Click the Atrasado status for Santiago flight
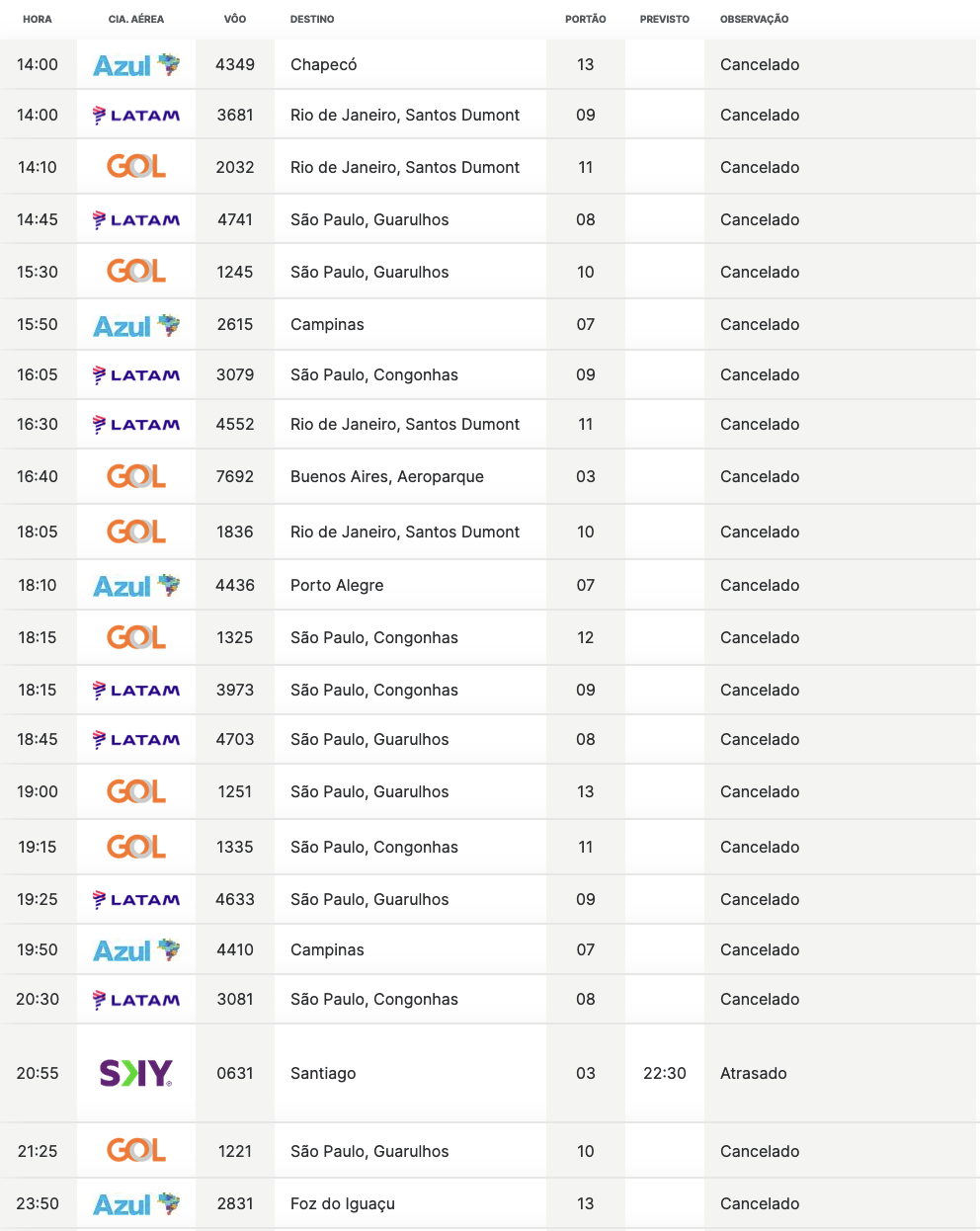 click(x=754, y=1073)
